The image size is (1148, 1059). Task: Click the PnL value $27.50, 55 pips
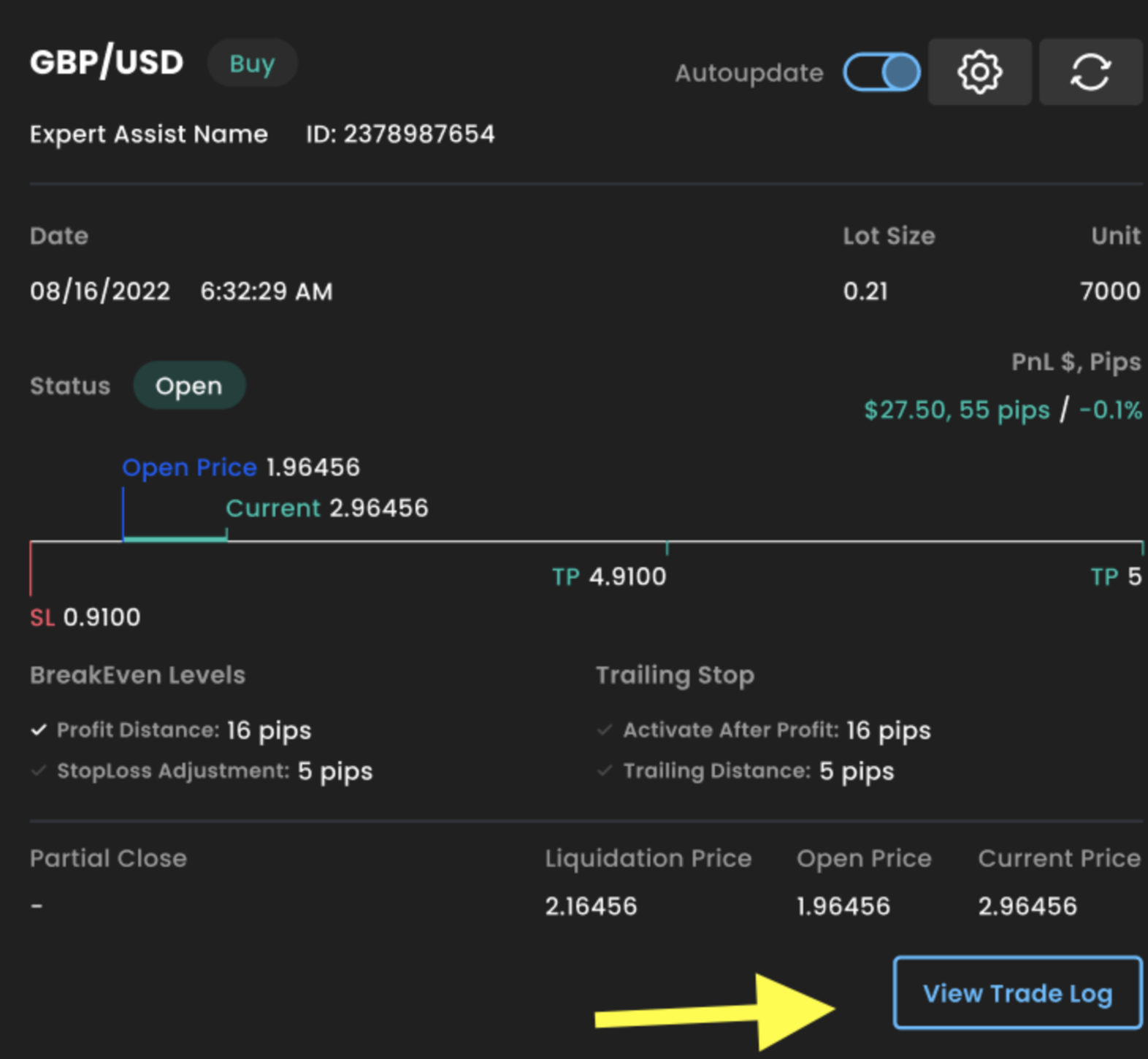pos(957,410)
